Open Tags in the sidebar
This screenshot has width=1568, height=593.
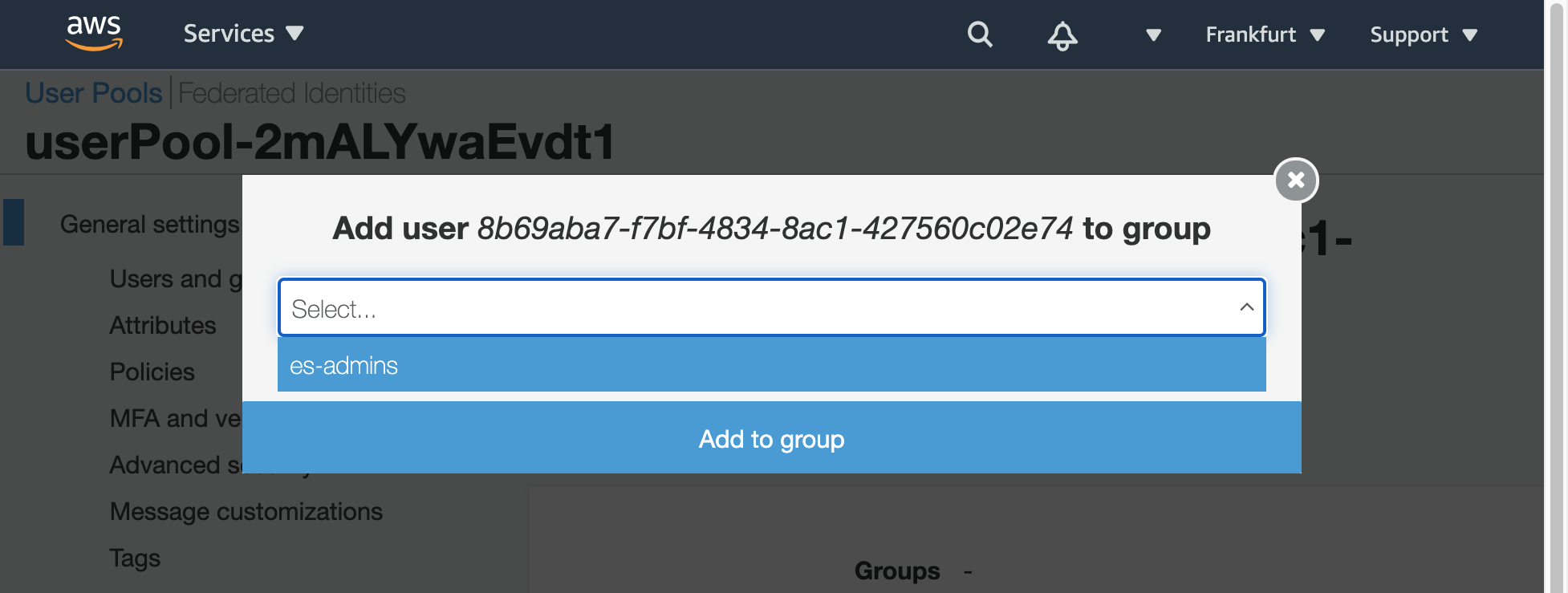(x=135, y=558)
